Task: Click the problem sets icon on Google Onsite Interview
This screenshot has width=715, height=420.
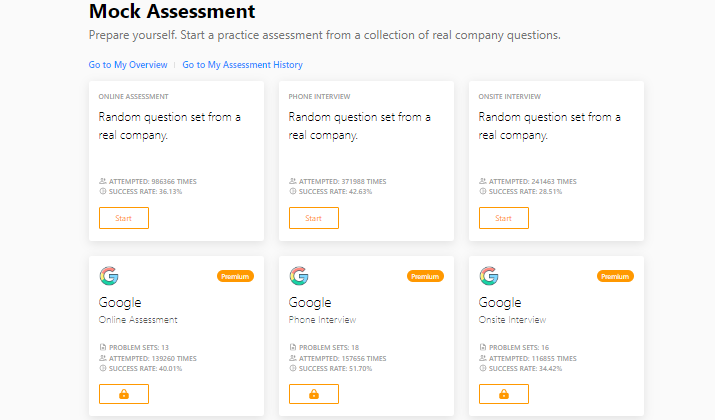Action: click(x=482, y=347)
